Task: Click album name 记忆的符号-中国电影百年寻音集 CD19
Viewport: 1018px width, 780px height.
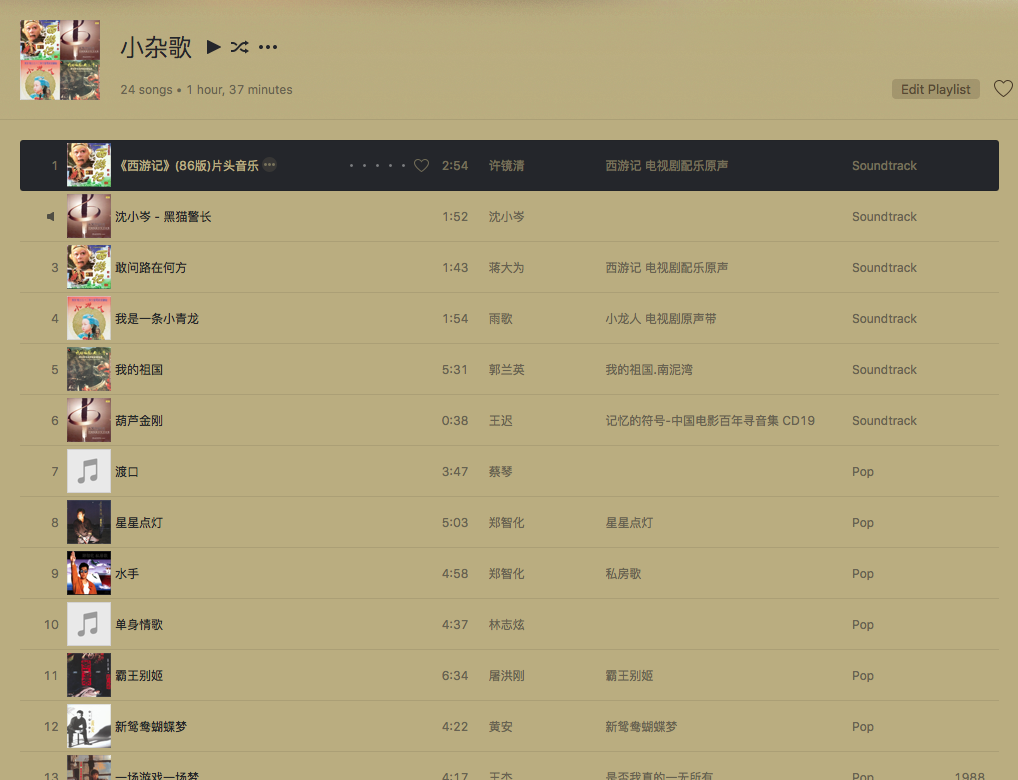Action: tap(710, 421)
